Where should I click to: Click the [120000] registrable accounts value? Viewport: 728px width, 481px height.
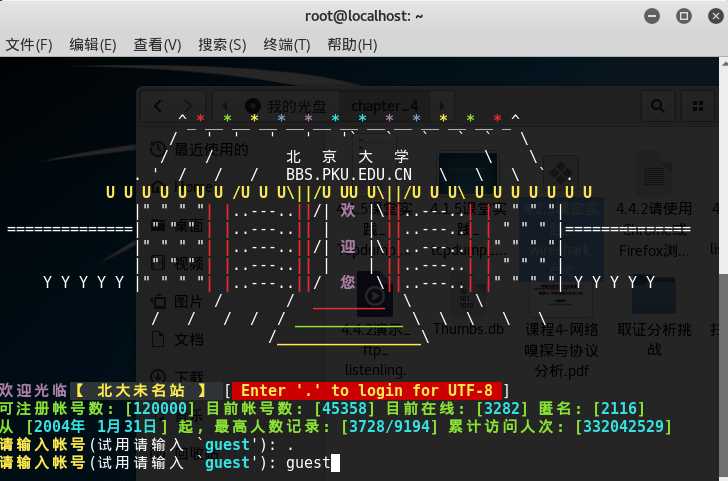pyautogui.click(x=160, y=409)
